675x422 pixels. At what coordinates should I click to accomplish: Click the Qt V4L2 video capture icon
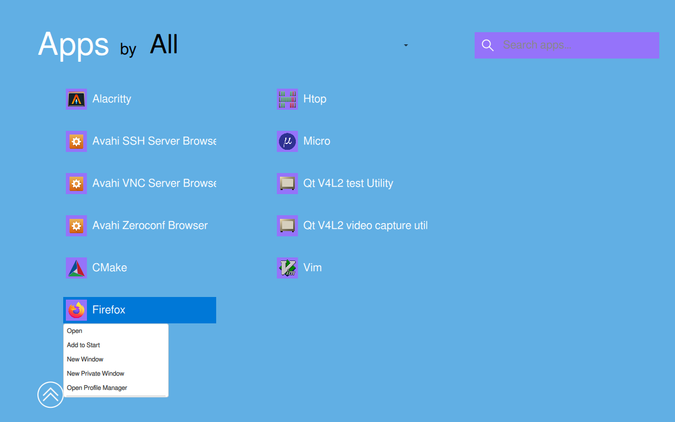287,226
